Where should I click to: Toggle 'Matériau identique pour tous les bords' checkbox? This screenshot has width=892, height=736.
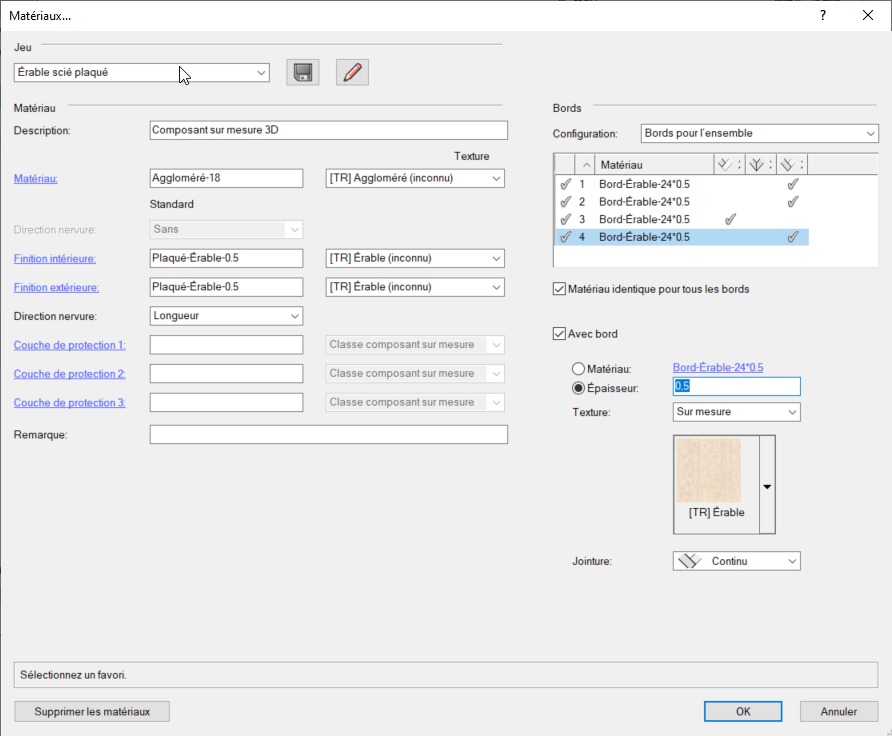point(559,289)
